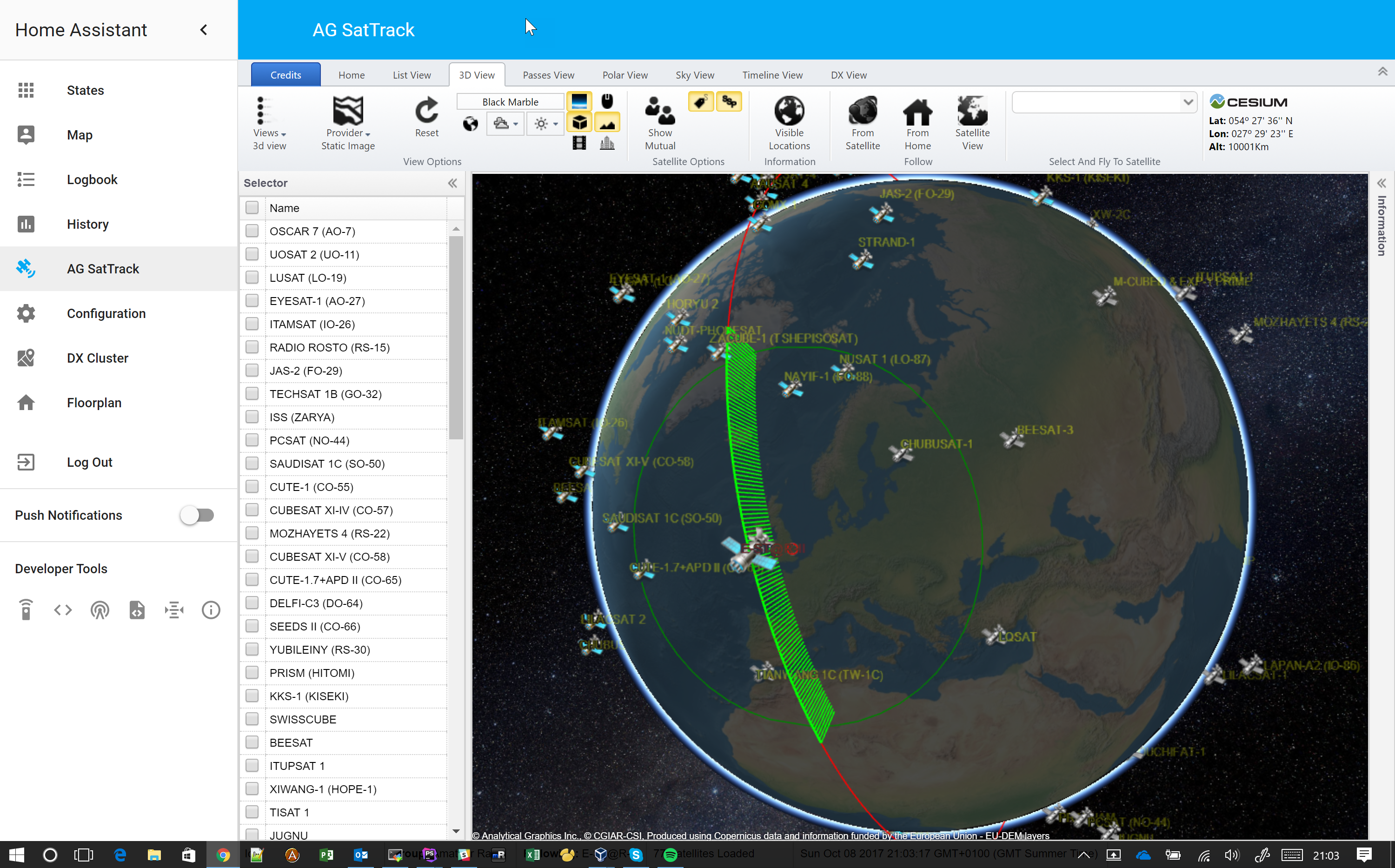This screenshot has width=1395, height=868.
Task: Toggle checkbox for CUBESAT XI-IV (CO-57)
Action: point(253,510)
